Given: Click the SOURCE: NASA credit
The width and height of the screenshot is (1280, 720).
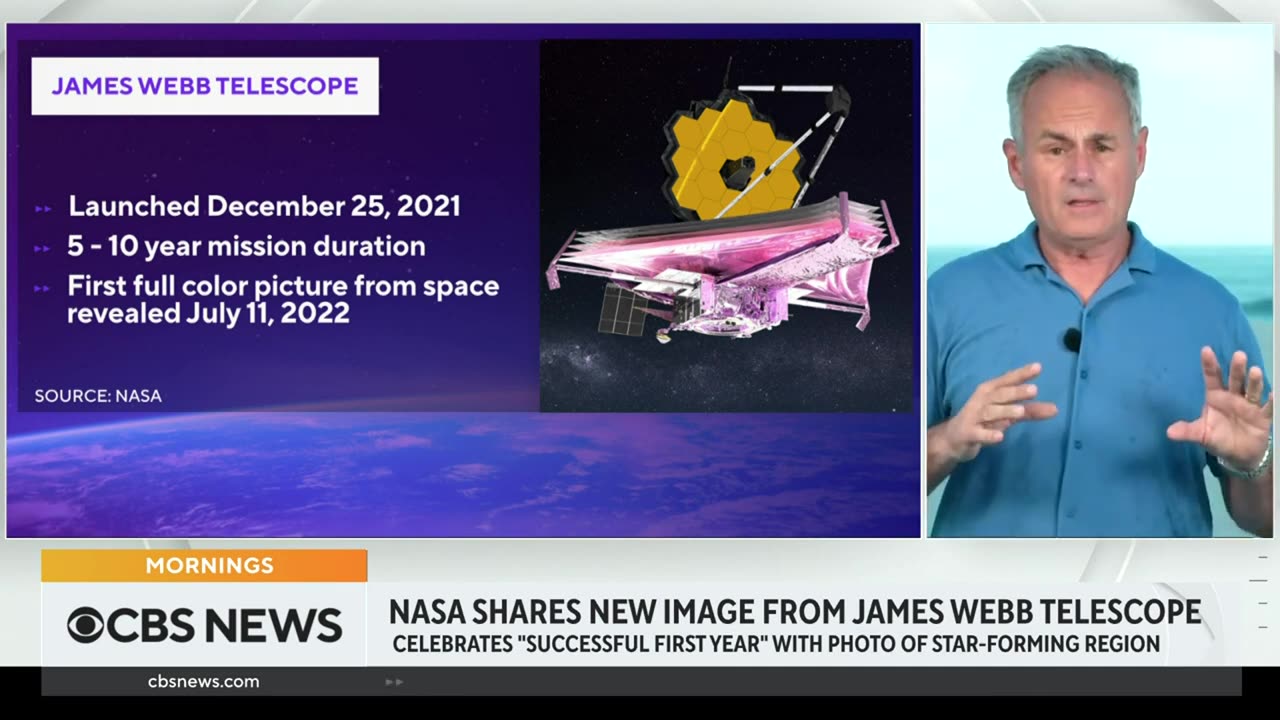Looking at the screenshot, I should tap(98, 396).
